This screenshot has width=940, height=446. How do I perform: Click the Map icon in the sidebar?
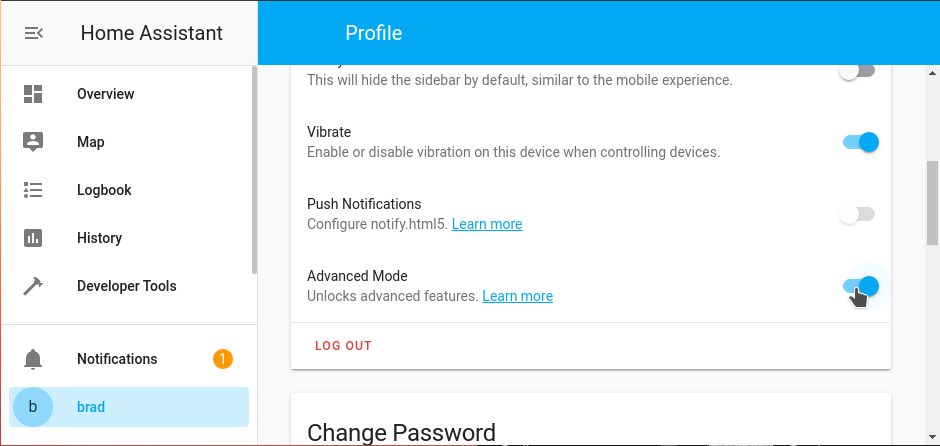point(33,142)
